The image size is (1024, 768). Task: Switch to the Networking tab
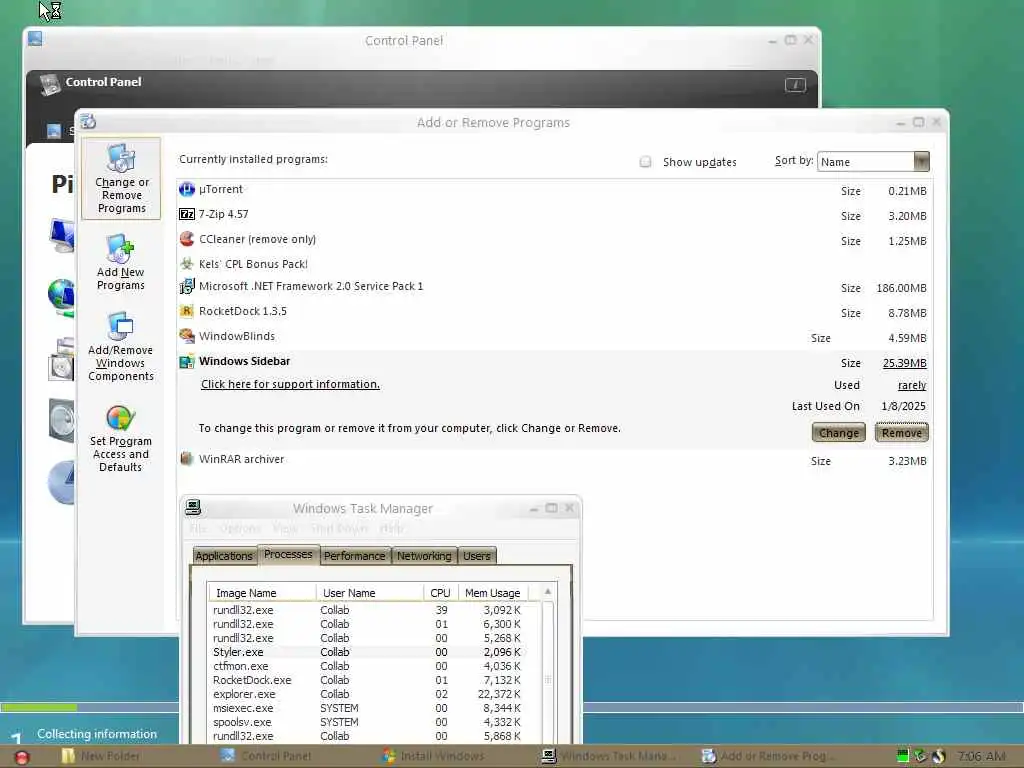[x=424, y=556]
